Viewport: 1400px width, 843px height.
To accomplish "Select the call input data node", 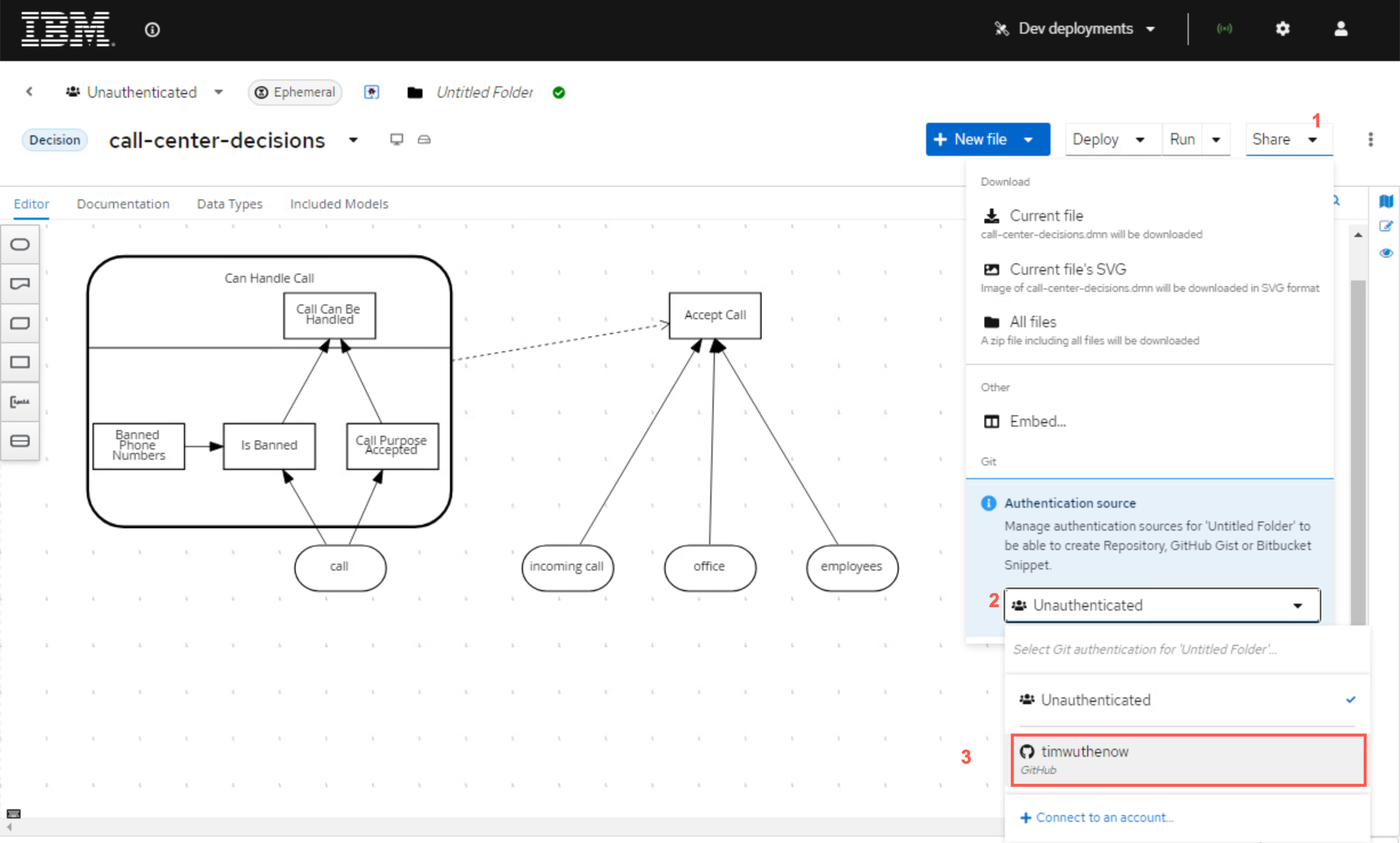I will 340,567.
